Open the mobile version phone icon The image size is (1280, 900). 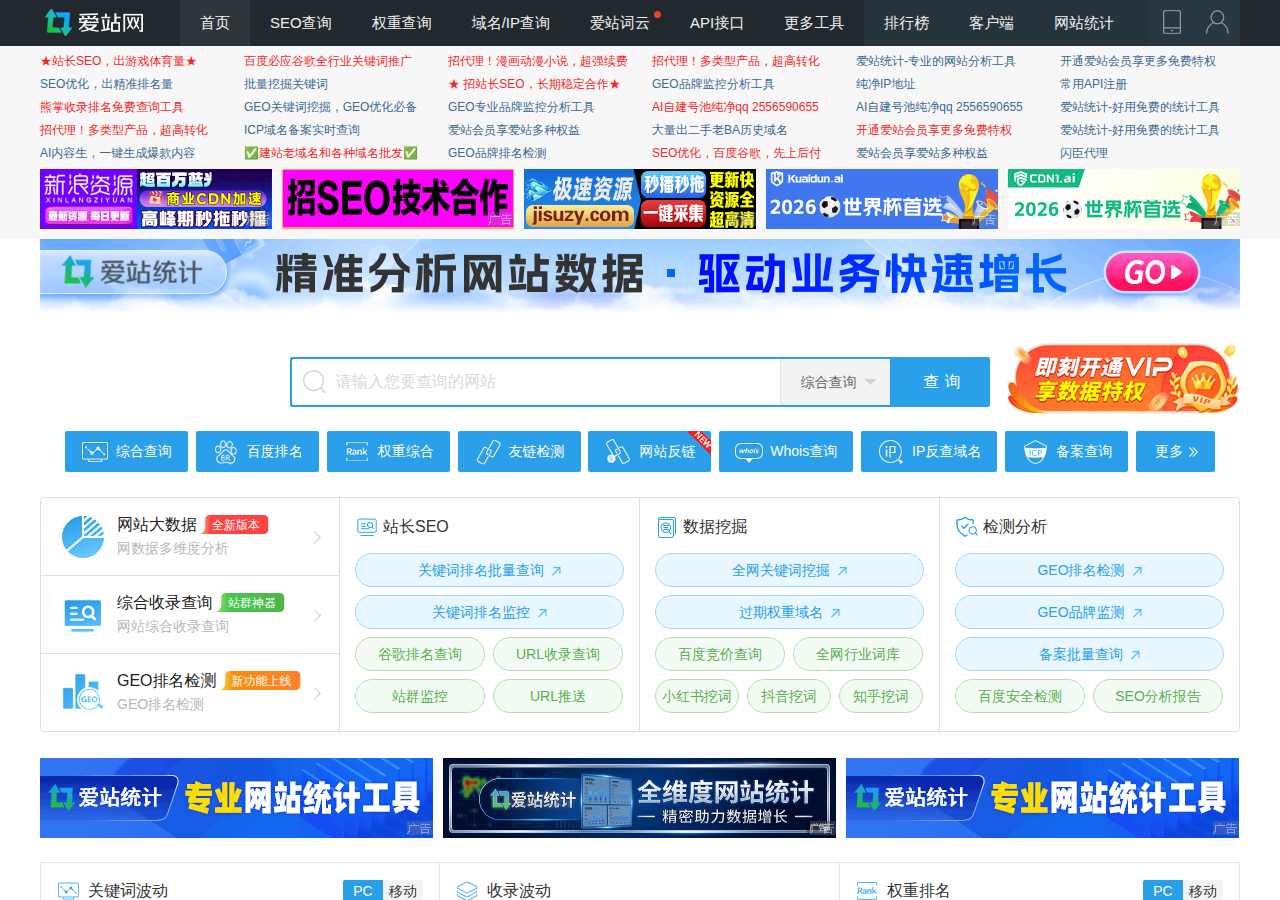(1172, 22)
